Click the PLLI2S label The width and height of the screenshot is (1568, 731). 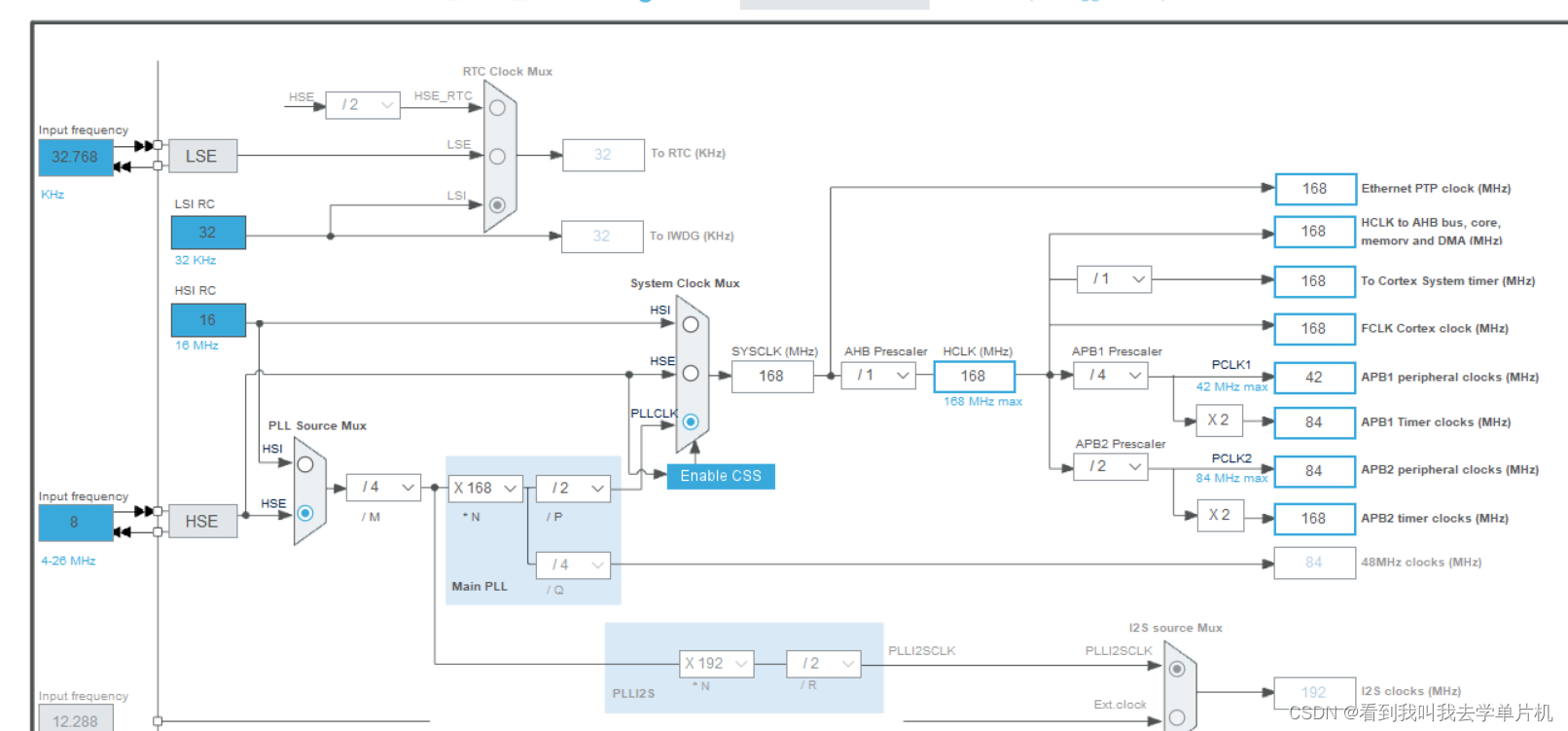(633, 694)
